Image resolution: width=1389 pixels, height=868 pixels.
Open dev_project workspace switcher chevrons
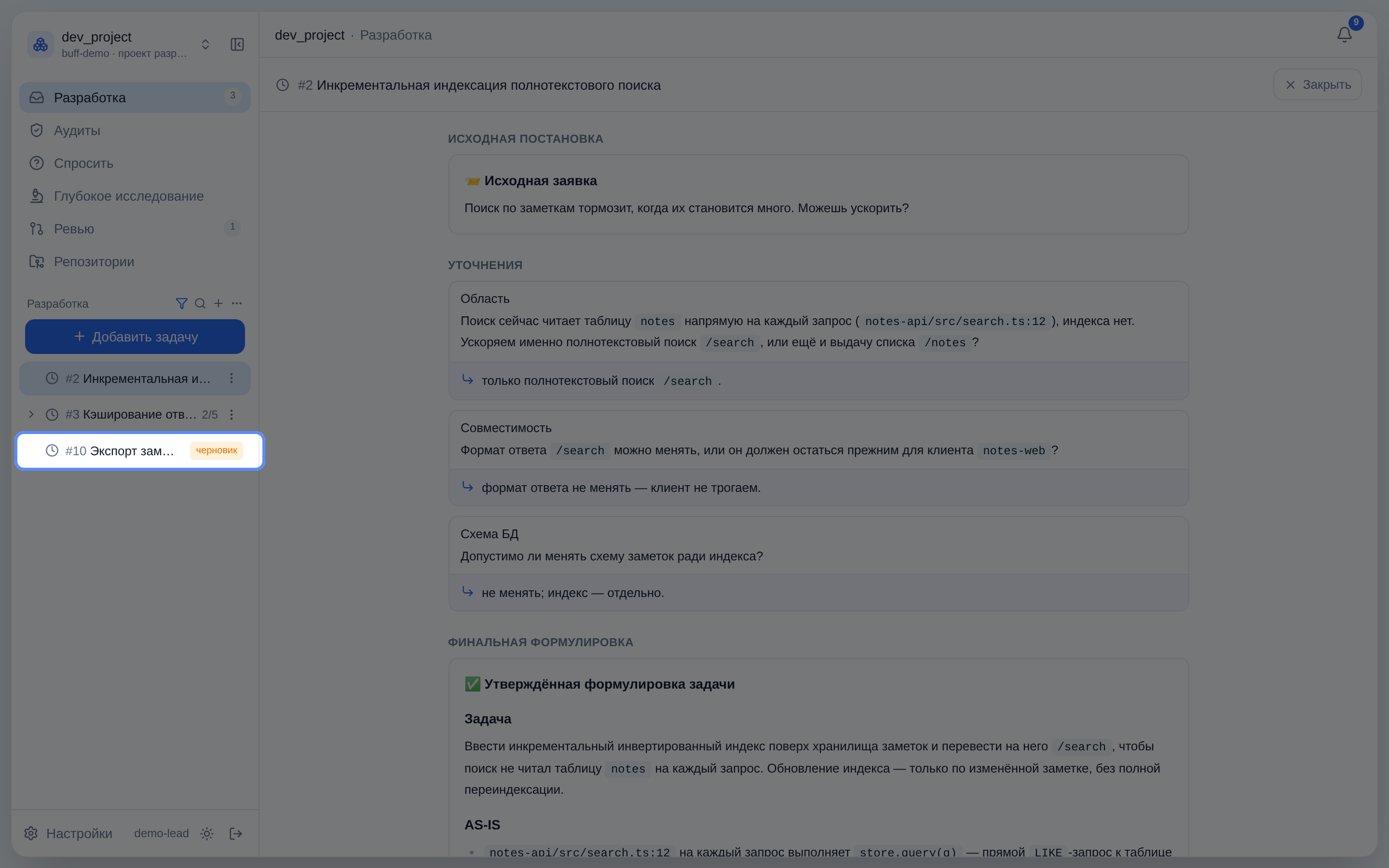(205, 44)
